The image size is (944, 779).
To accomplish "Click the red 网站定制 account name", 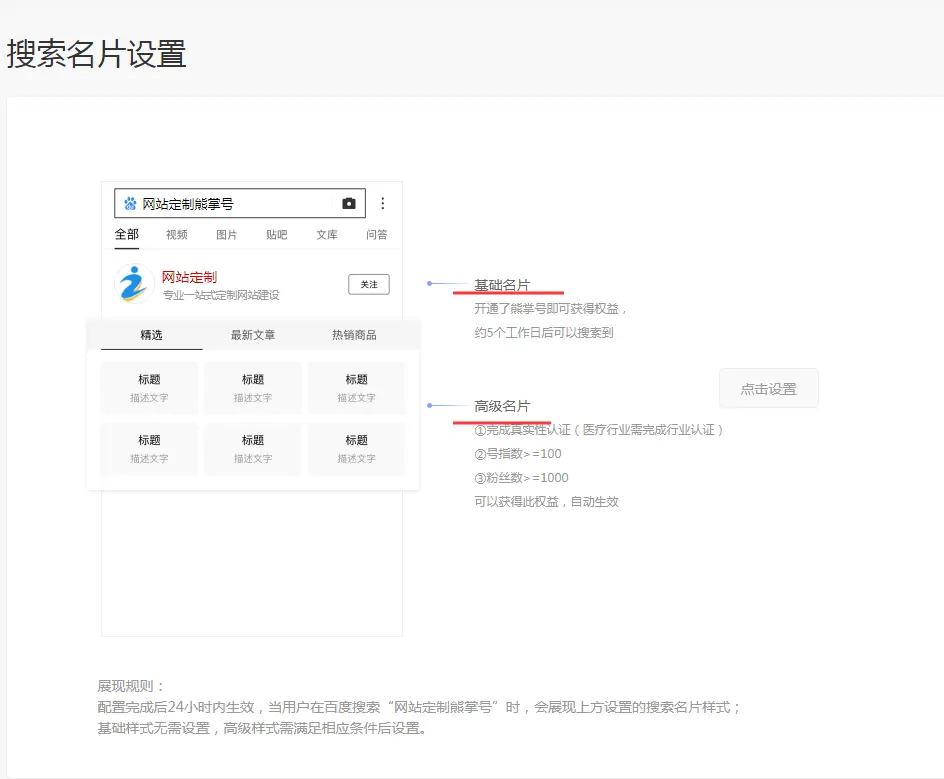I will [189, 277].
